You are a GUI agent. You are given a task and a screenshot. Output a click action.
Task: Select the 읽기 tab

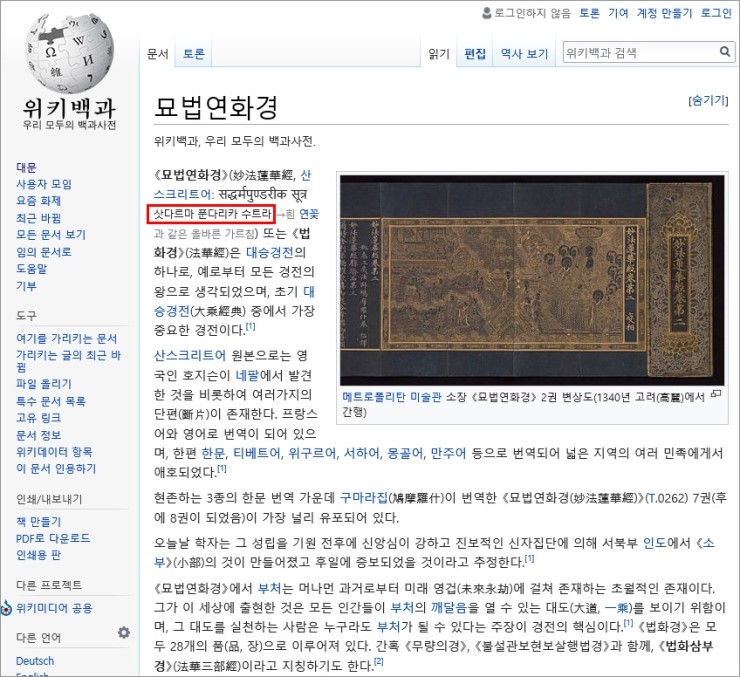tap(439, 54)
